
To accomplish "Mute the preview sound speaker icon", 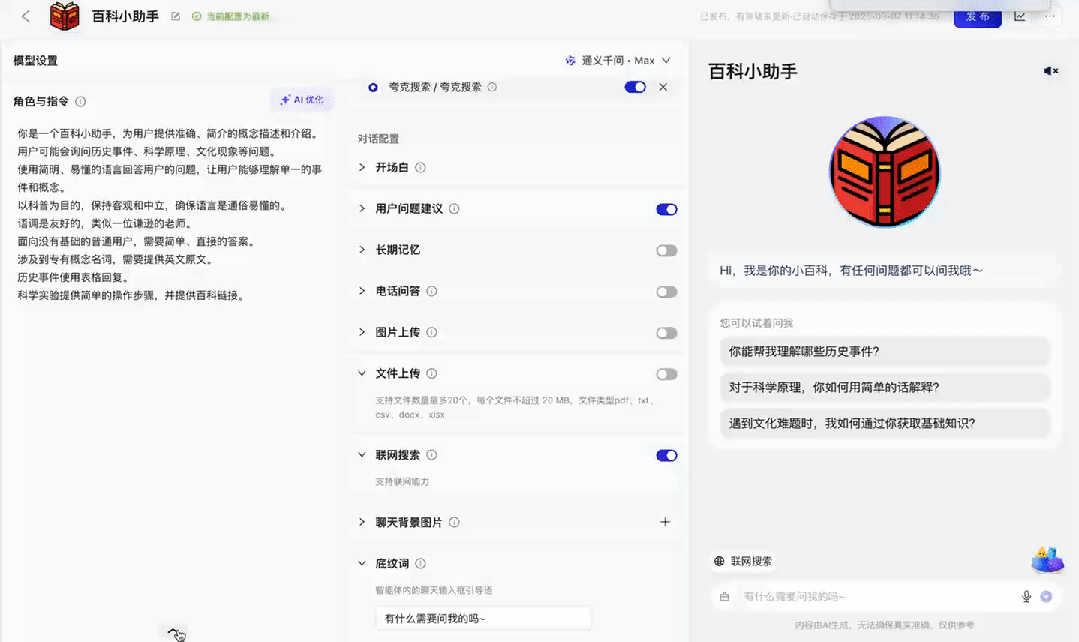I will (1050, 71).
